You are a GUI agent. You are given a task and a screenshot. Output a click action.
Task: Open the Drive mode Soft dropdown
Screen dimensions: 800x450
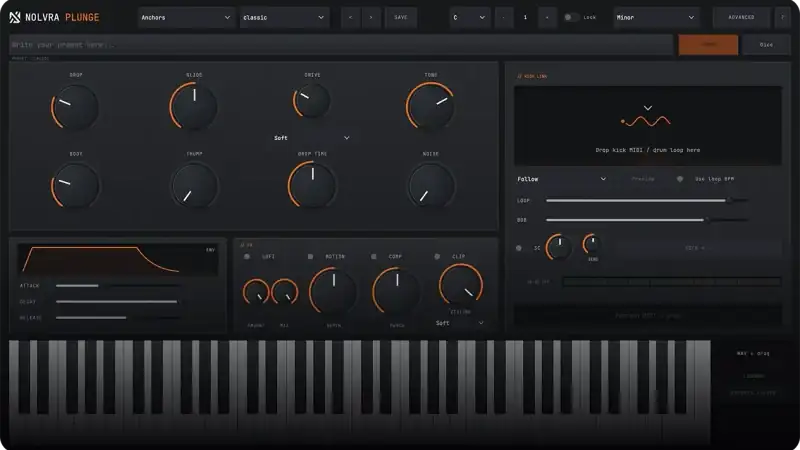click(312, 138)
